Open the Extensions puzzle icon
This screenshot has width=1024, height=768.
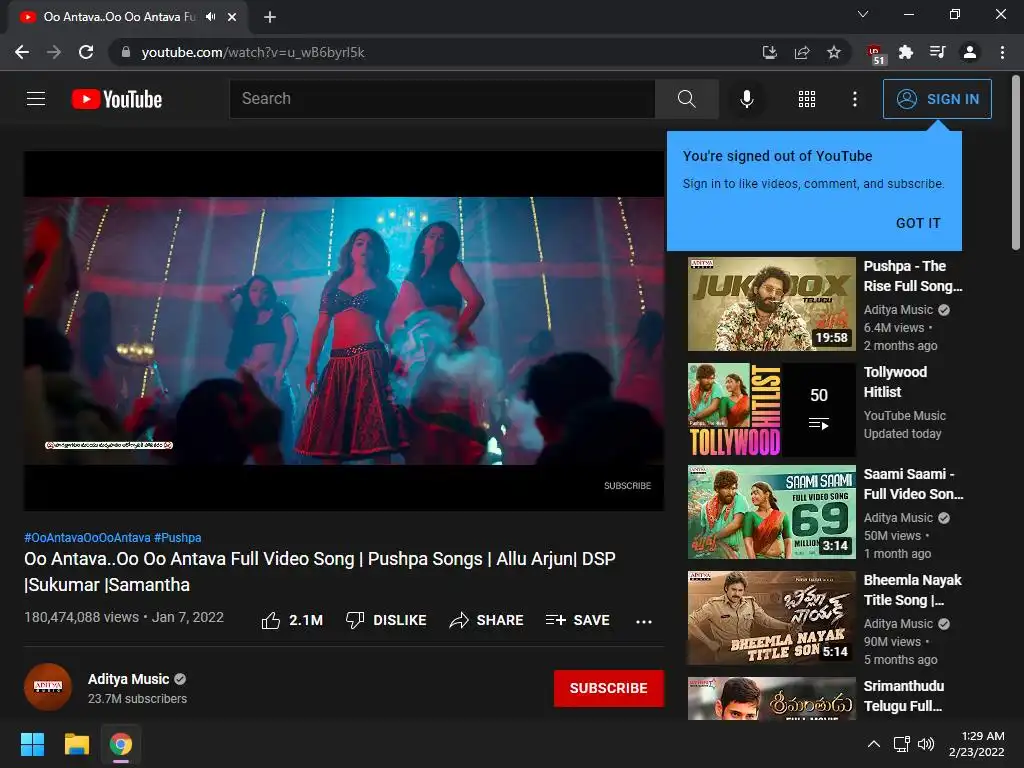coord(906,52)
